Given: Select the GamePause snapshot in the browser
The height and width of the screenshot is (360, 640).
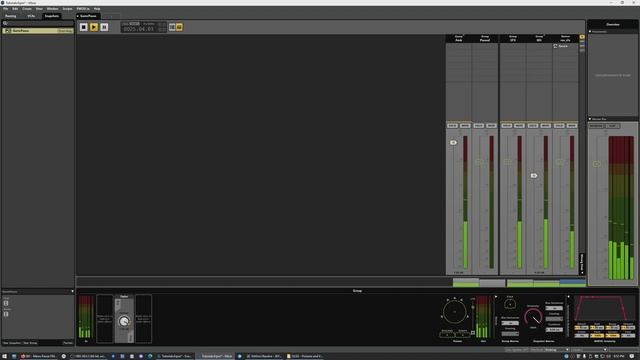Looking at the screenshot, I should 38,31.
